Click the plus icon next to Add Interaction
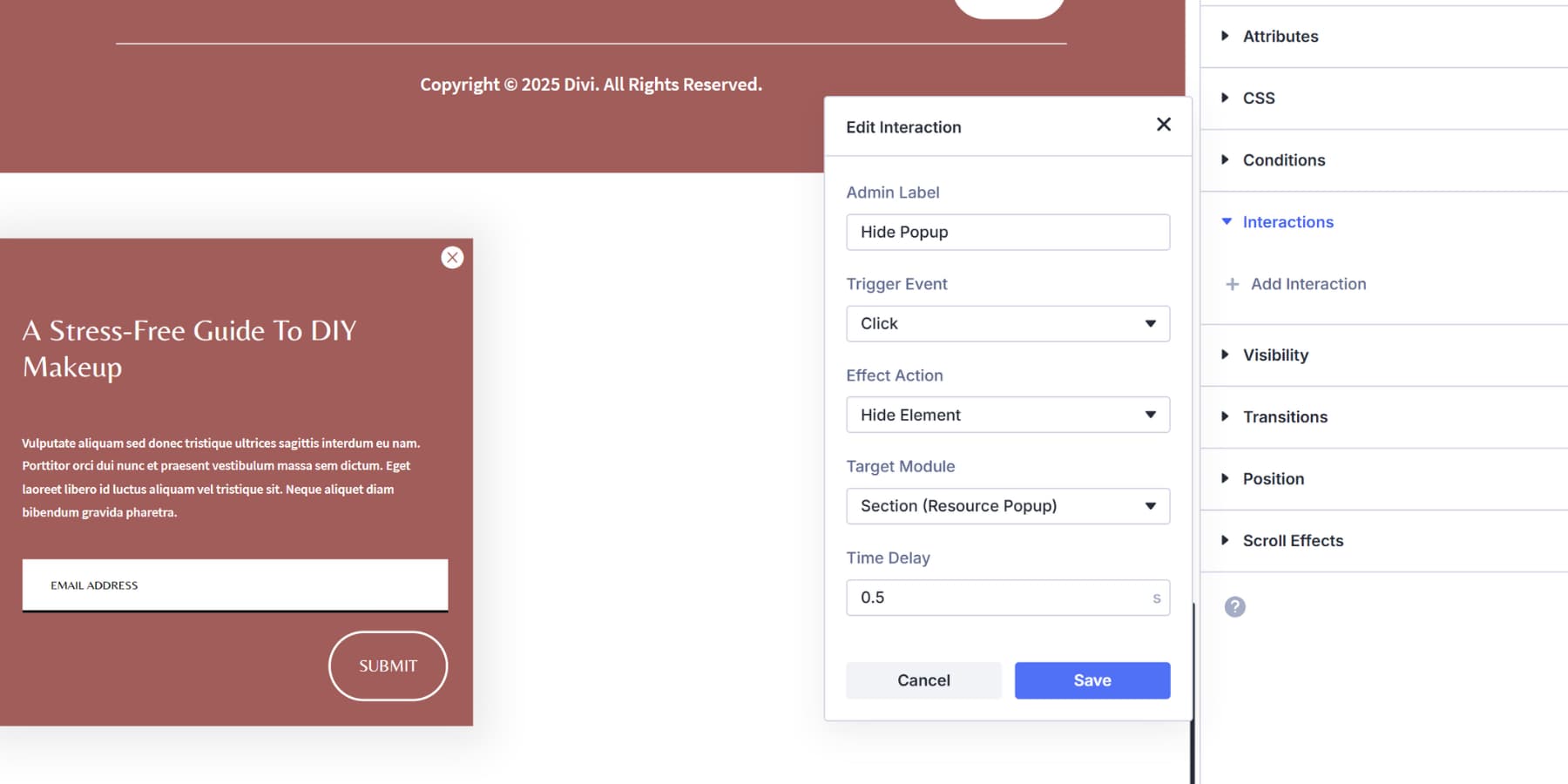 point(1232,284)
